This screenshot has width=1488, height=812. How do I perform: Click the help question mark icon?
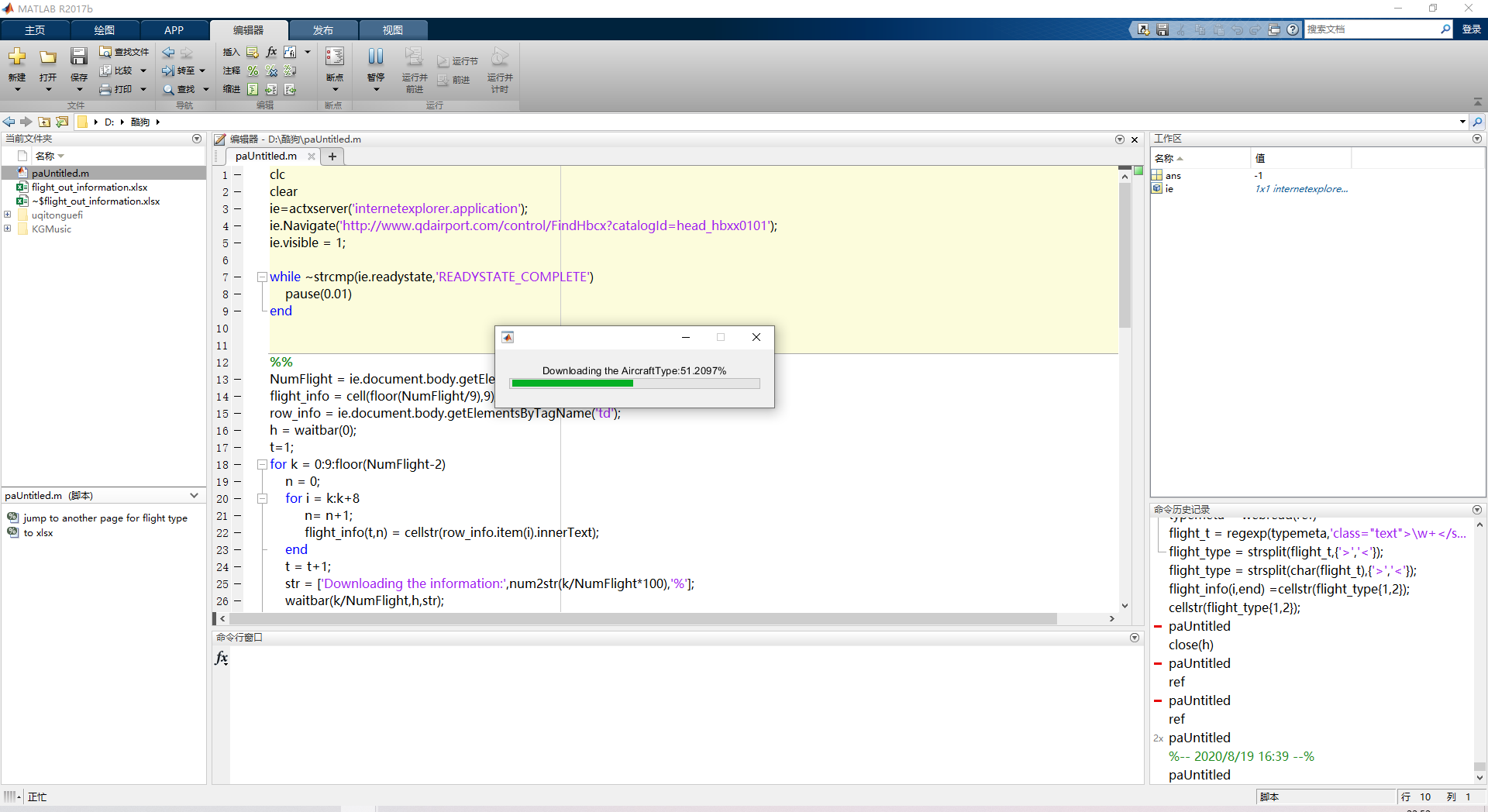[x=1293, y=29]
